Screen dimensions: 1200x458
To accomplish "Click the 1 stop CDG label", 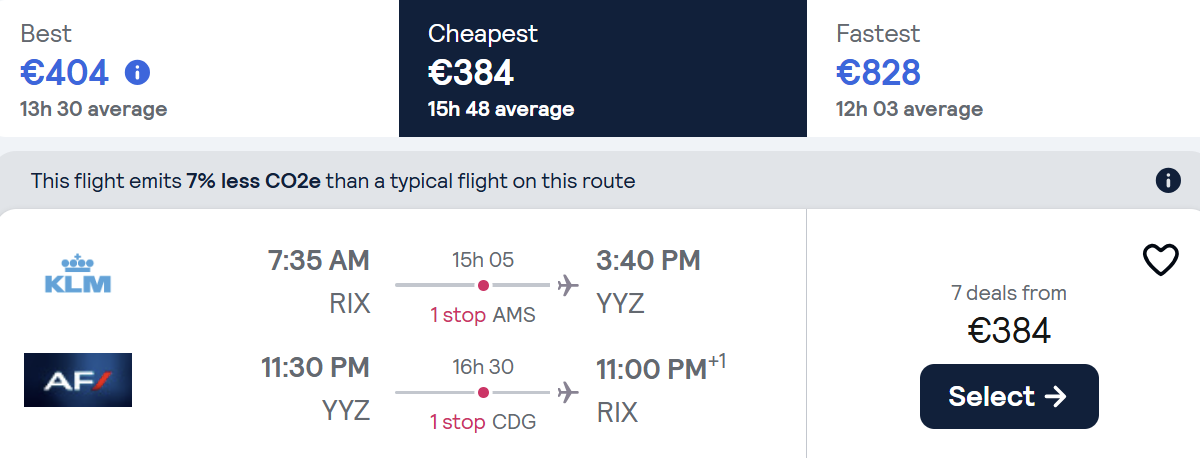I will click(483, 422).
